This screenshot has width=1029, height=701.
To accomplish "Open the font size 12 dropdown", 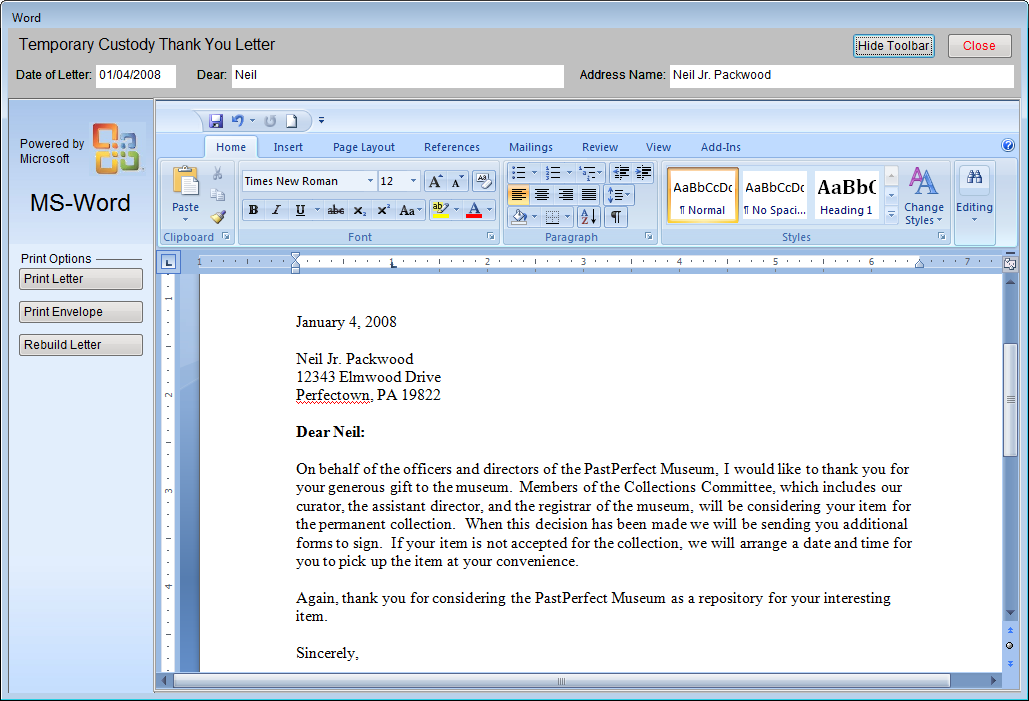I will [414, 181].
